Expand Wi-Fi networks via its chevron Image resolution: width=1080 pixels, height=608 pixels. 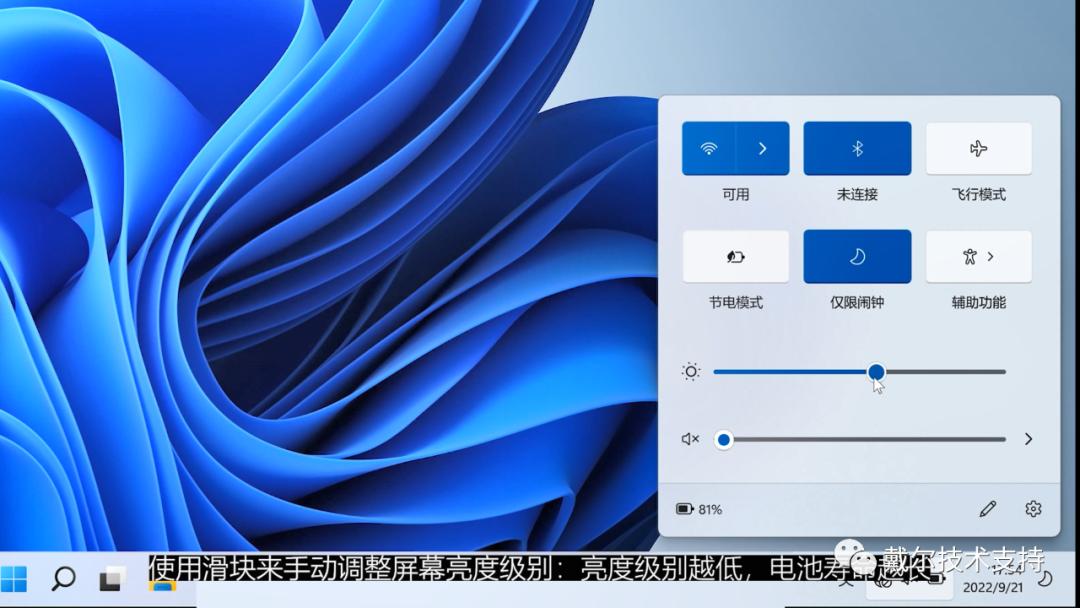tap(762, 148)
